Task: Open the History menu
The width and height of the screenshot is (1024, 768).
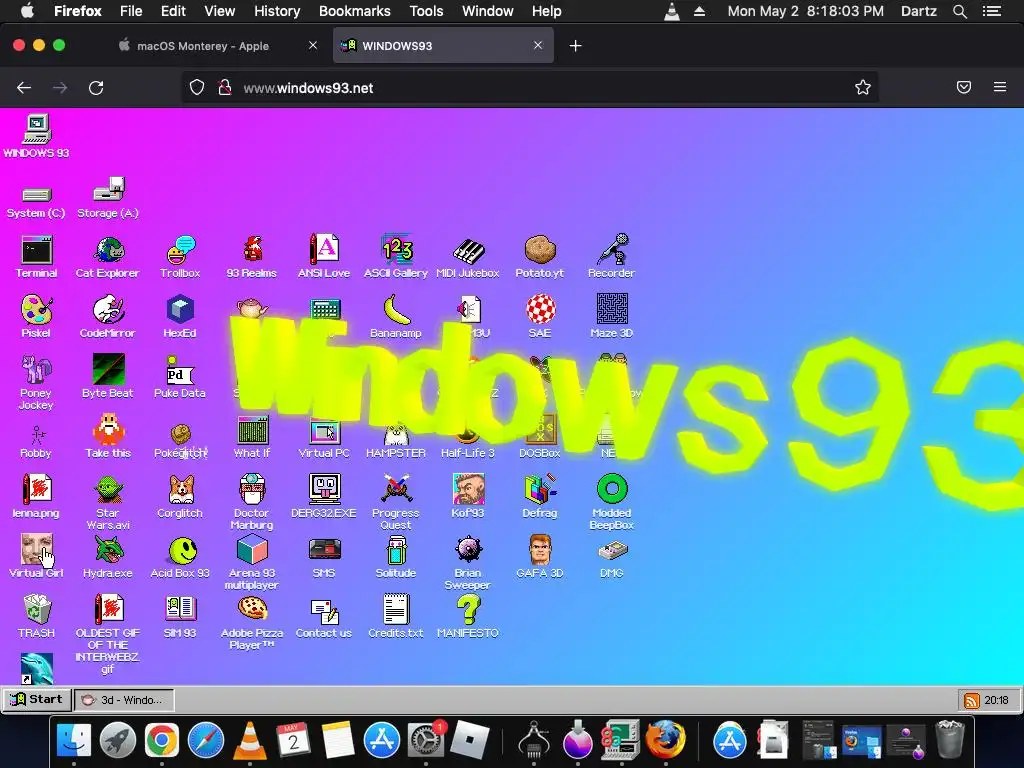Action: click(x=277, y=11)
